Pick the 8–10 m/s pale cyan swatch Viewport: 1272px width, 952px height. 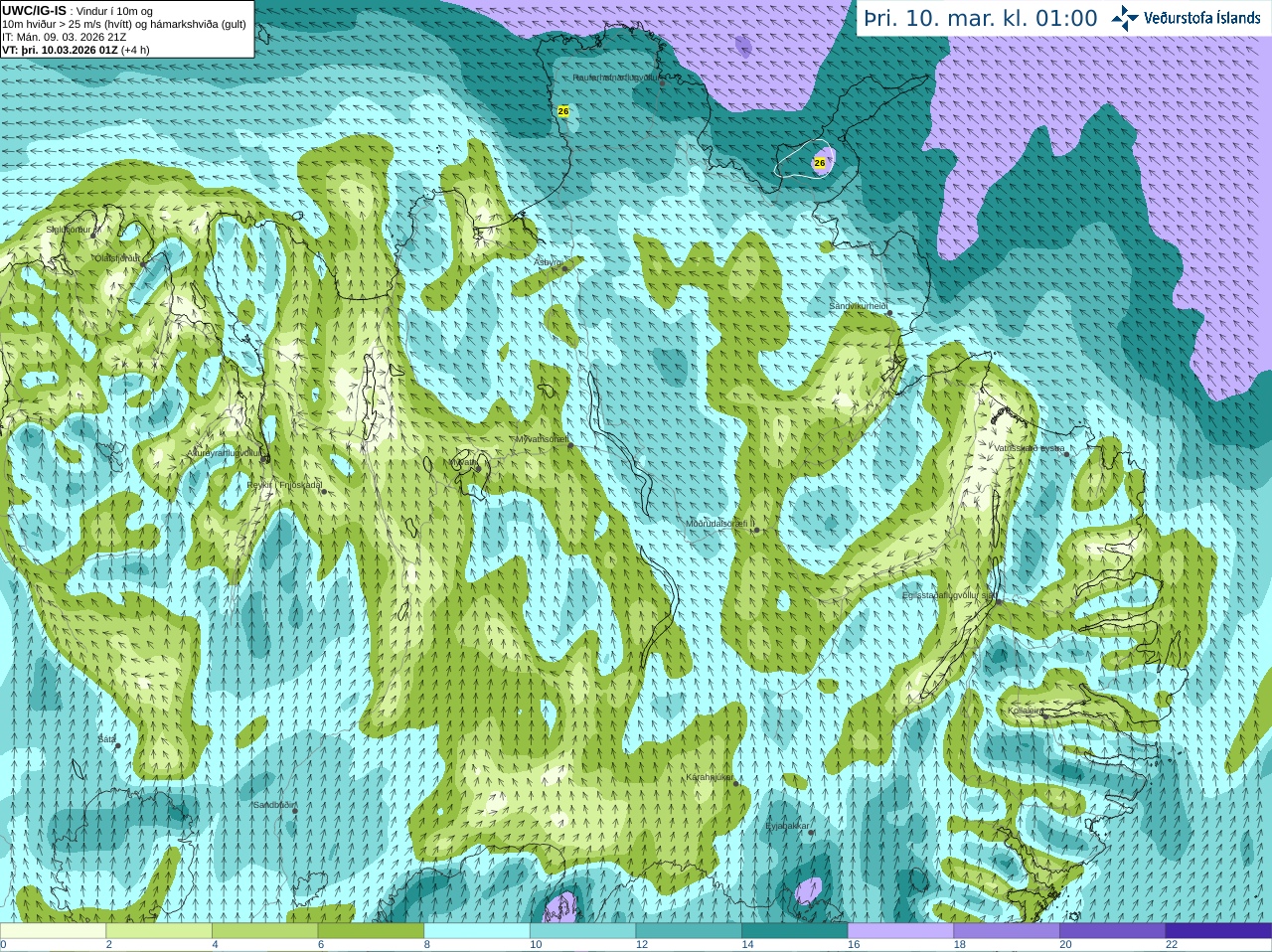[x=477, y=931]
